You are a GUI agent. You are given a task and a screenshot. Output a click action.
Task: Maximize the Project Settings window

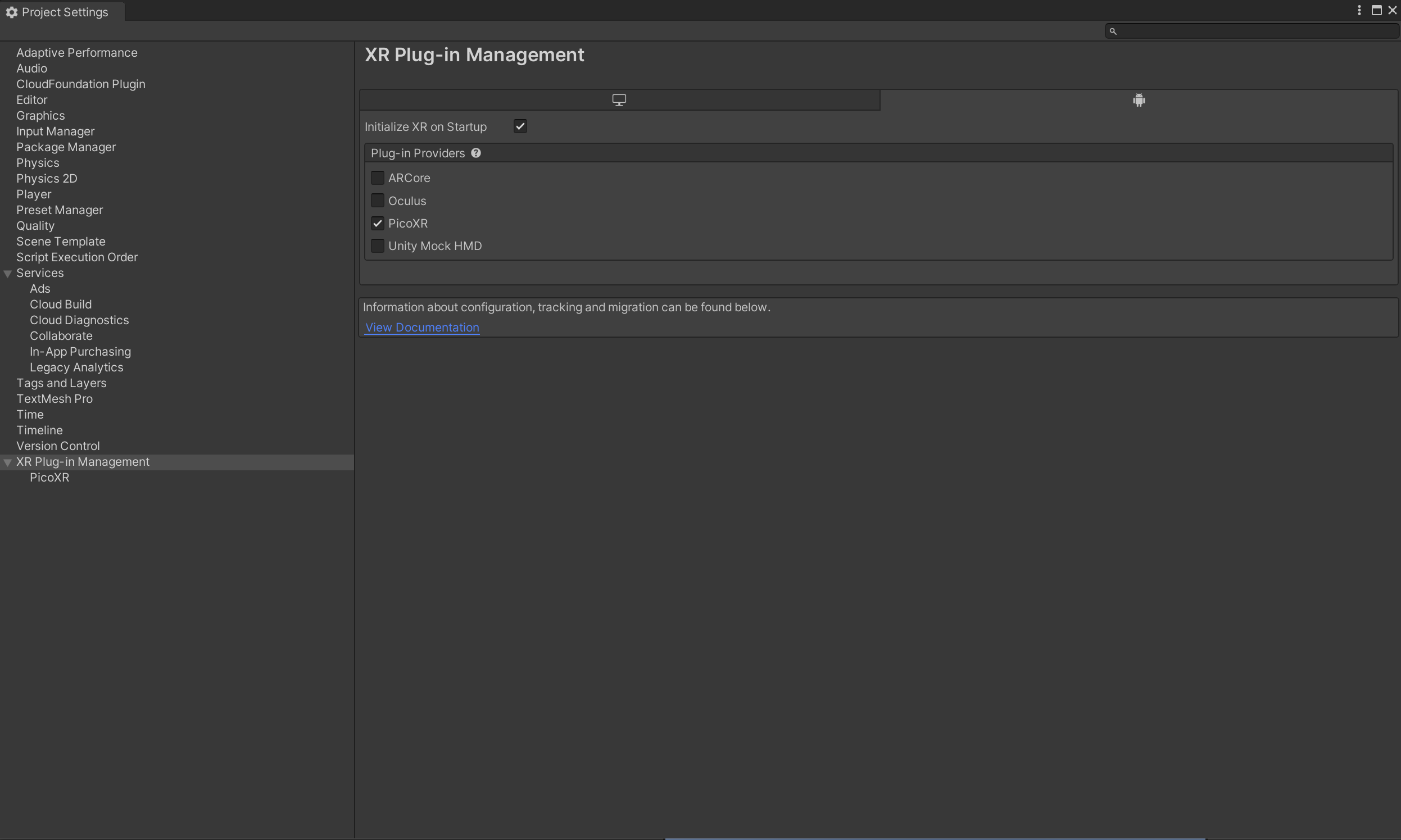click(x=1376, y=11)
